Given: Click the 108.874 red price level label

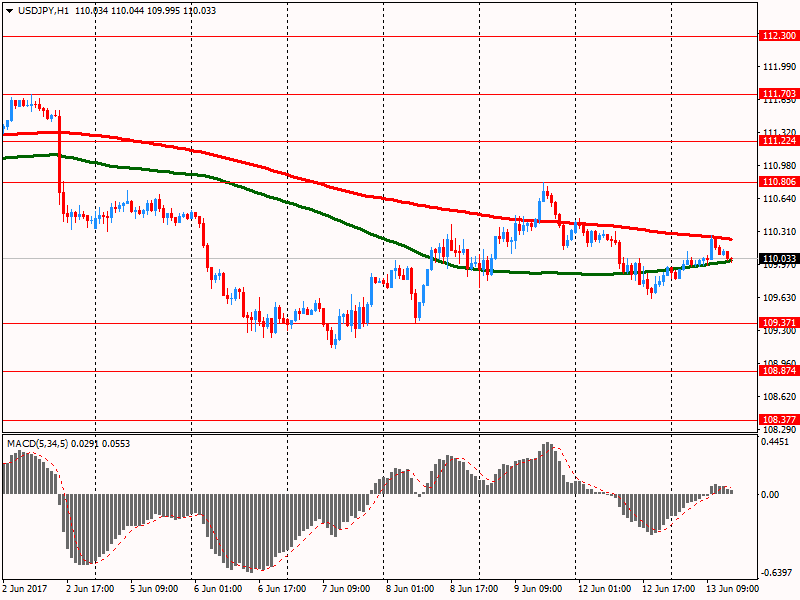Looking at the screenshot, I should pyautogui.click(x=779, y=370).
